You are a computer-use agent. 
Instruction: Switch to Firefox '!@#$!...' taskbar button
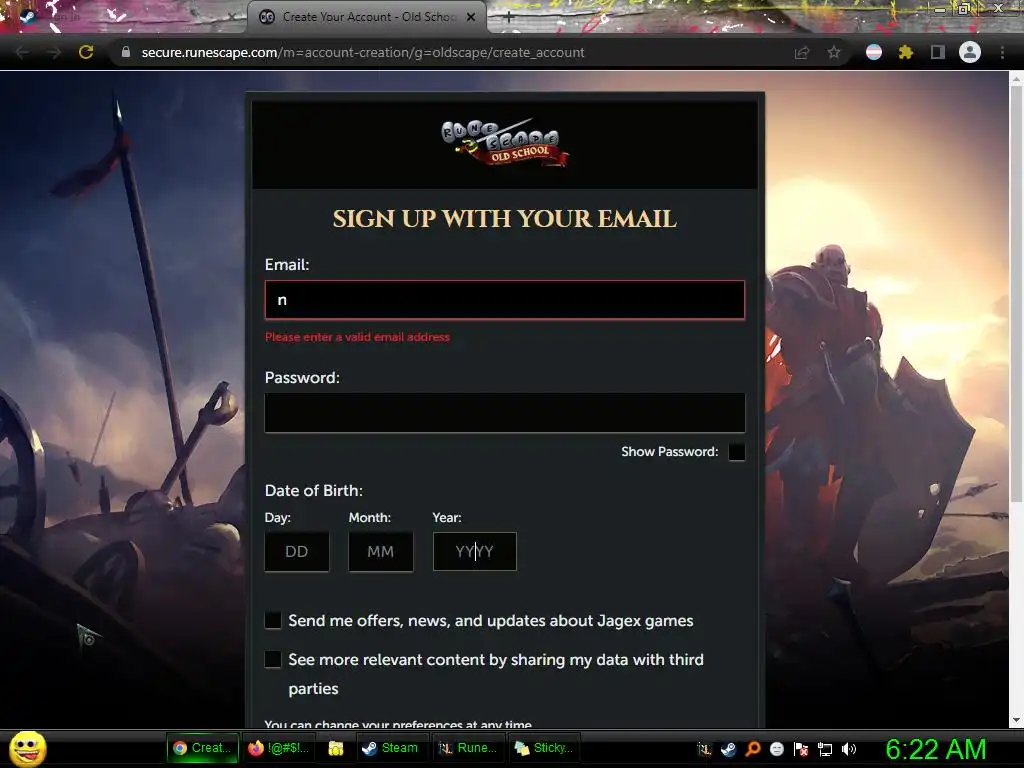279,748
